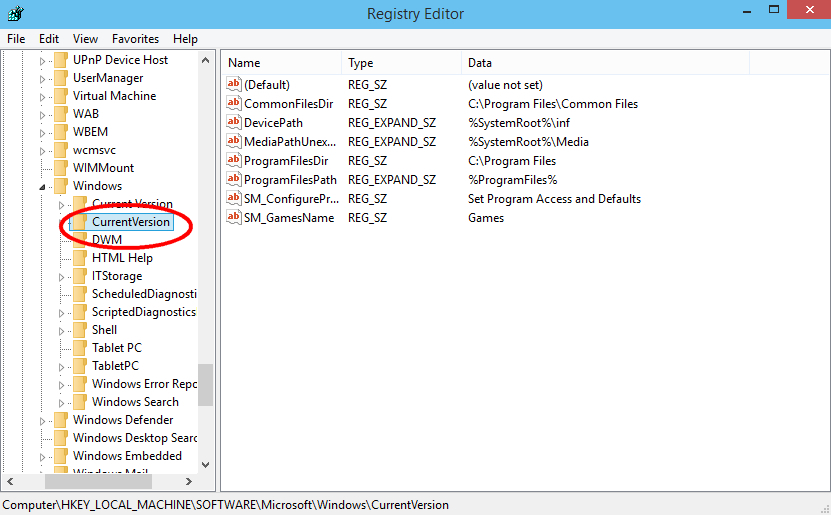Expand the TabletPC key
This screenshot has width=831, height=515.
61,367
